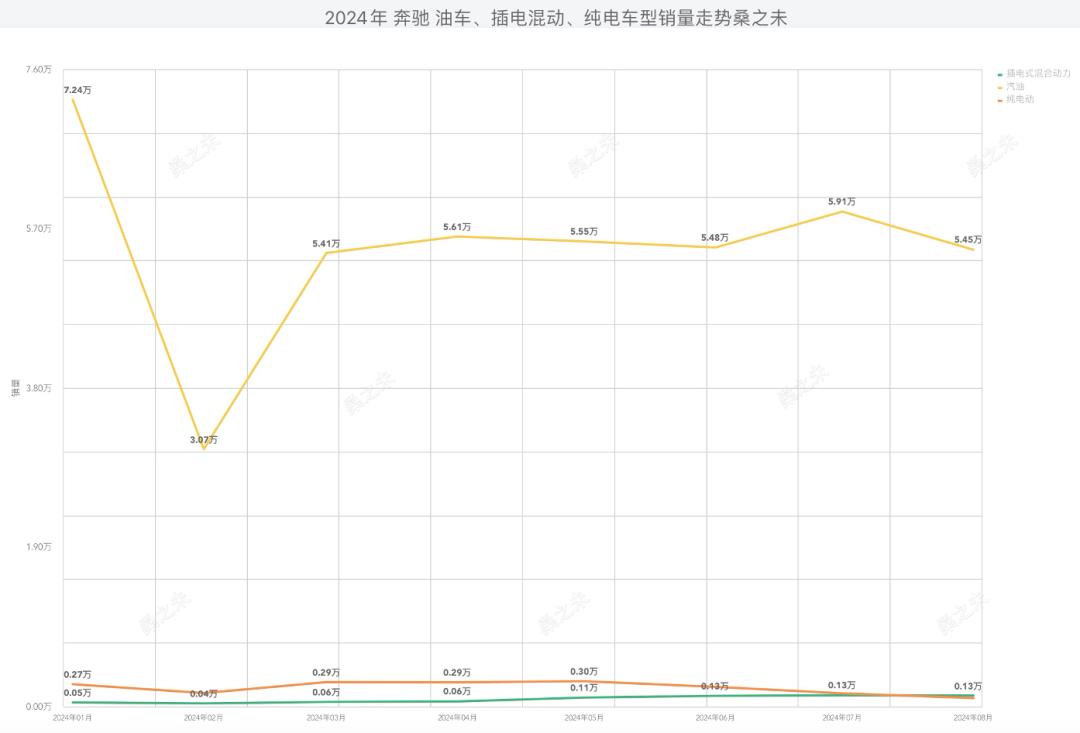The height and width of the screenshot is (733, 1080).
Task: Click the 5.48万 data label for June
Action: (x=715, y=237)
